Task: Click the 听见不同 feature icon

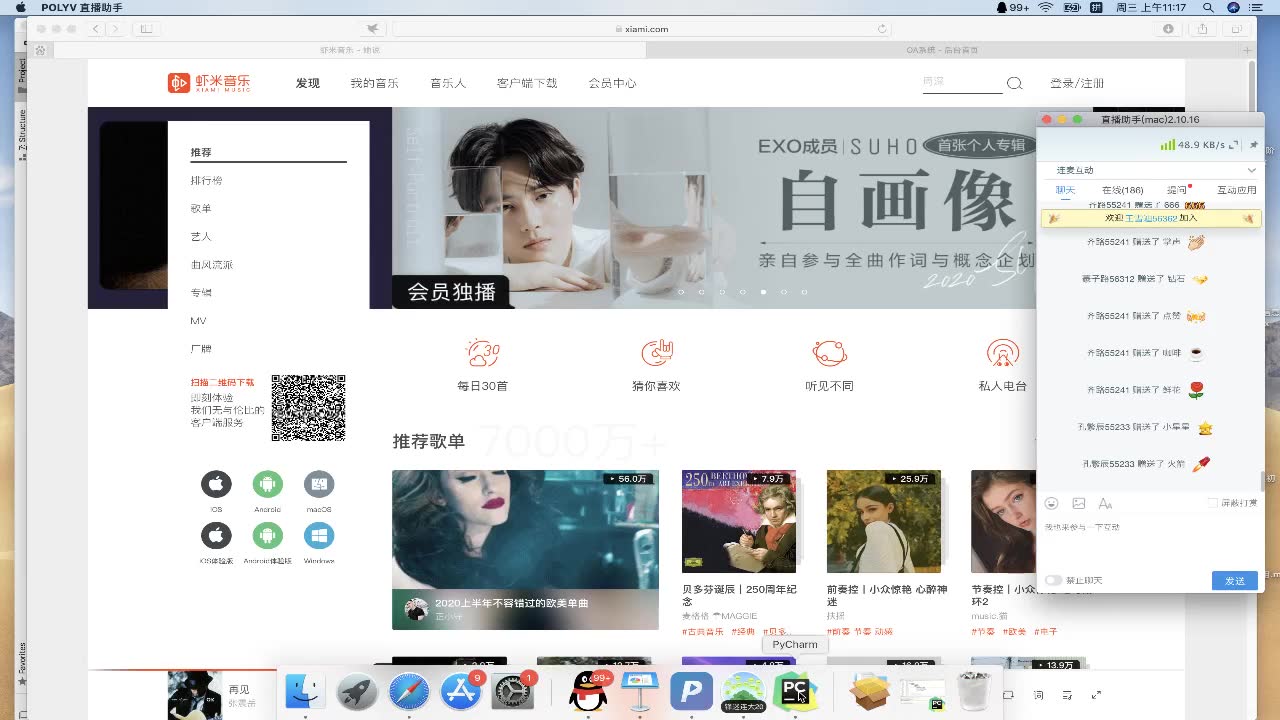Action: click(830, 352)
